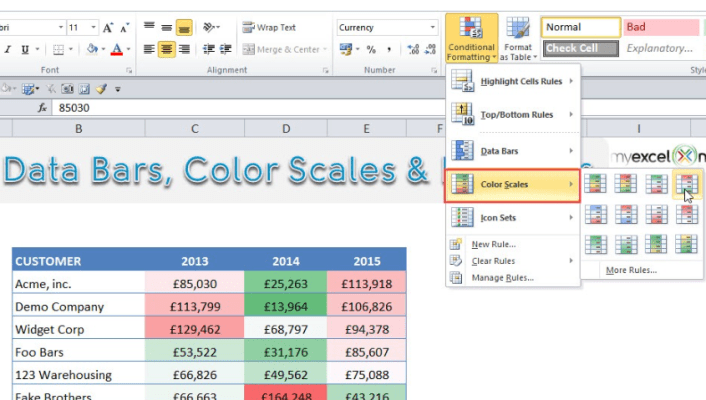Open Customize Quick Access Toolbar arrow
The image size is (706, 400).
point(118,89)
